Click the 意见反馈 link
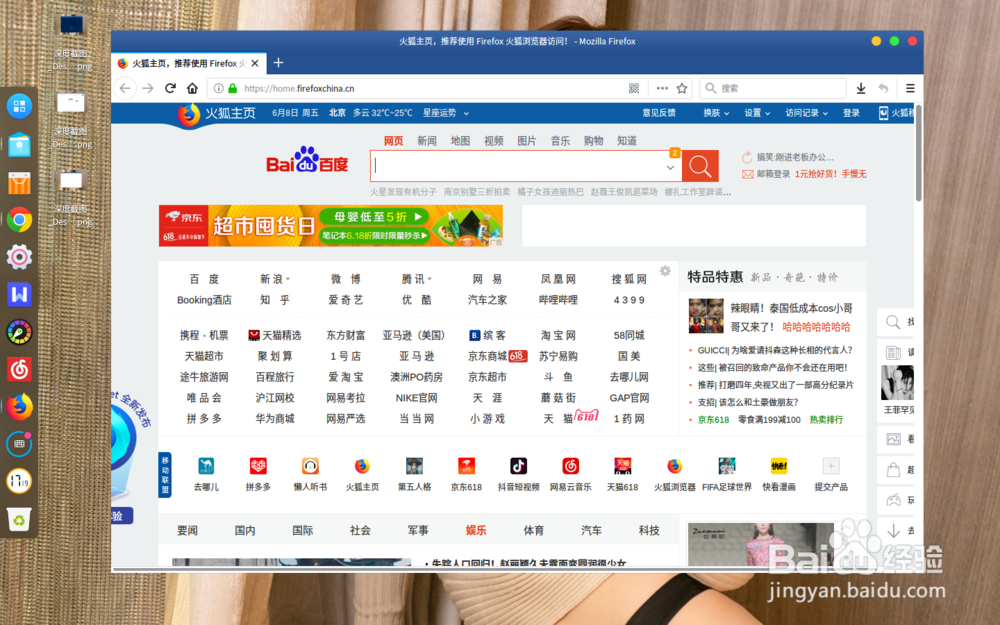 point(659,113)
